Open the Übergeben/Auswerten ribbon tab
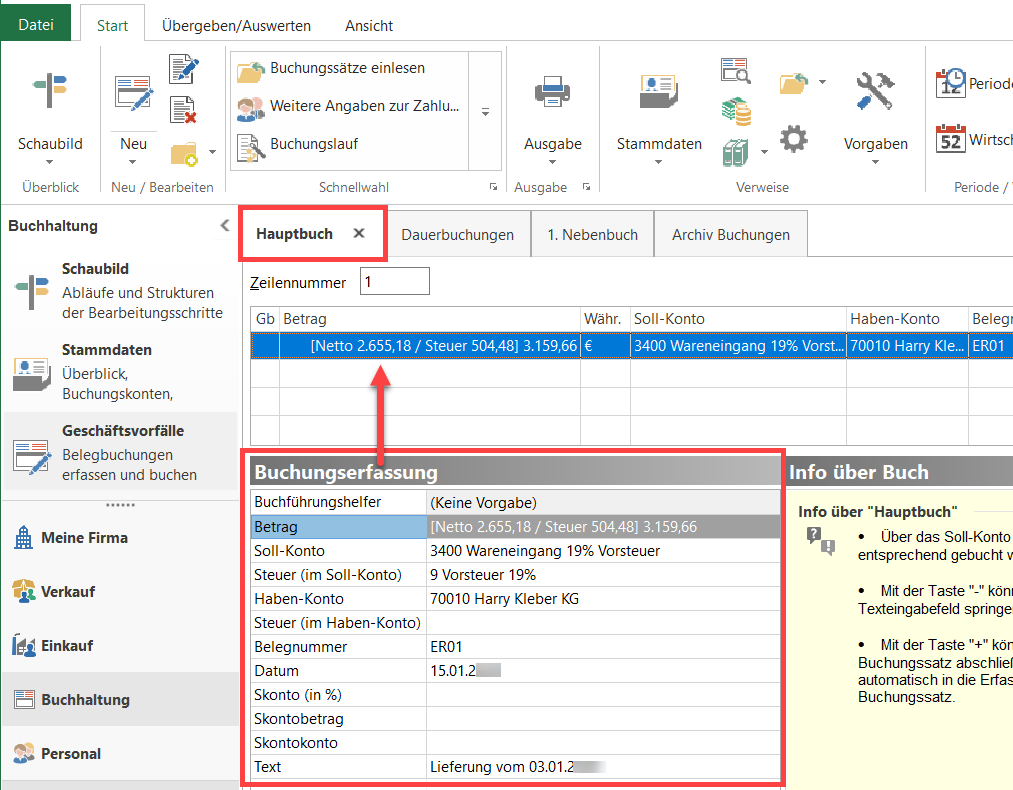This screenshot has width=1013, height=790. (236, 25)
